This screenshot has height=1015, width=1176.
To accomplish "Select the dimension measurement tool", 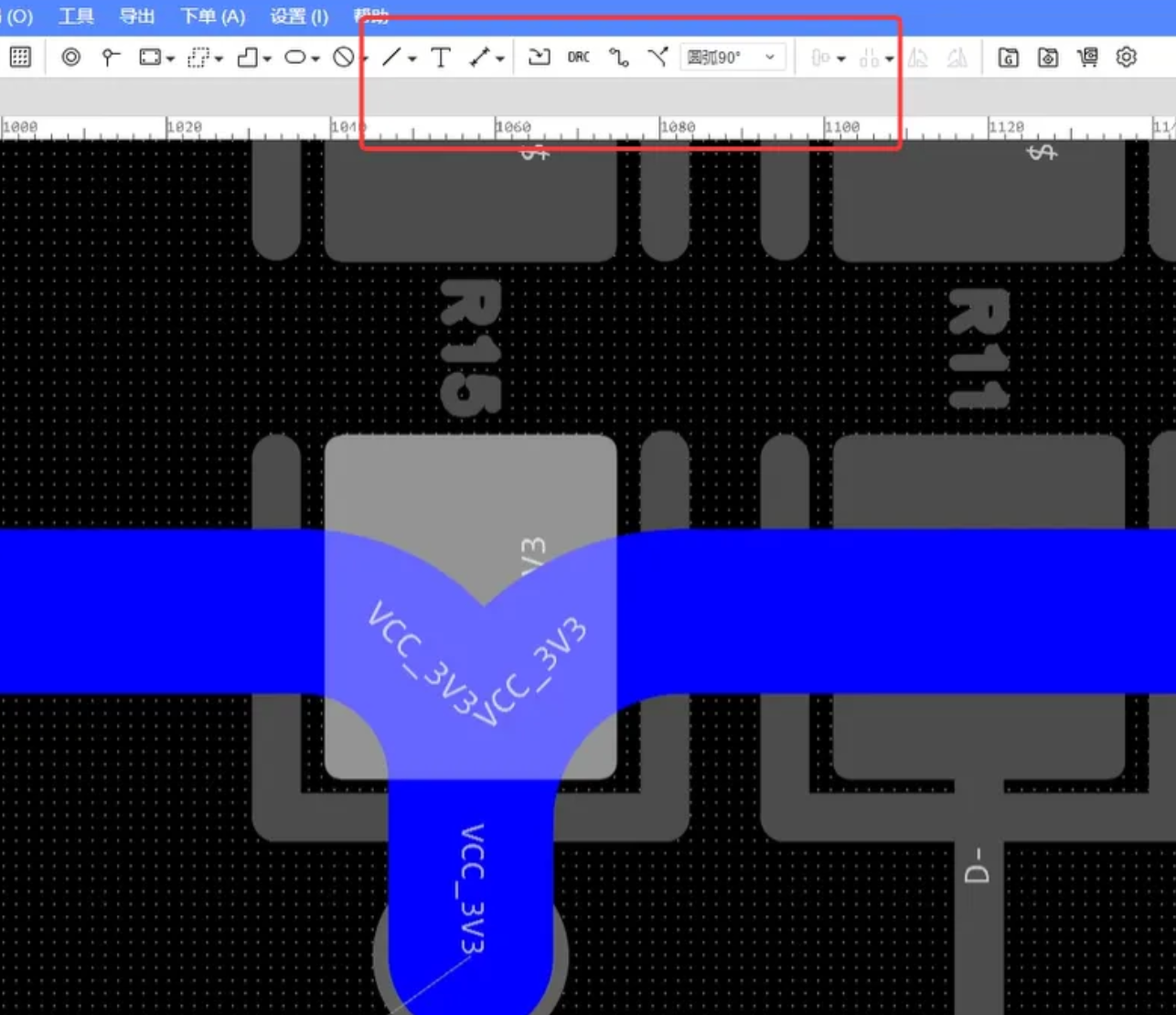I will tap(480, 57).
